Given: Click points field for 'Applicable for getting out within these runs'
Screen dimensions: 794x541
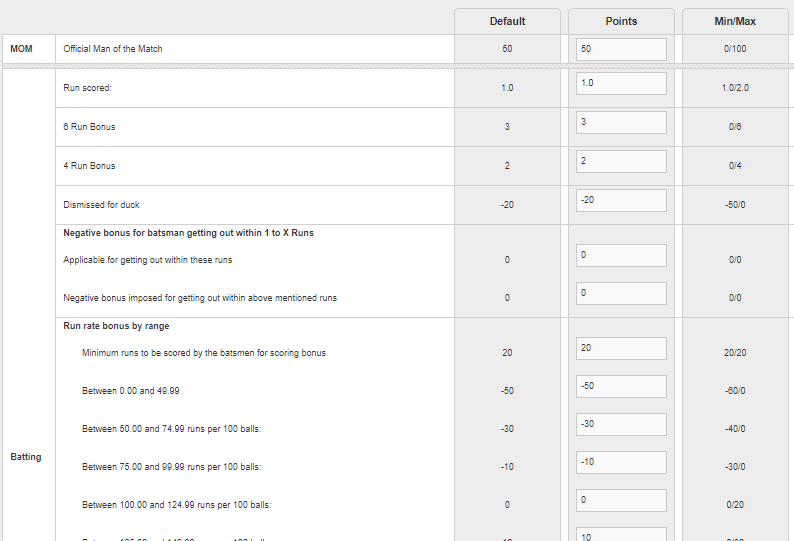Looking at the screenshot, I should pyautogui.click(x=621, y=256).
